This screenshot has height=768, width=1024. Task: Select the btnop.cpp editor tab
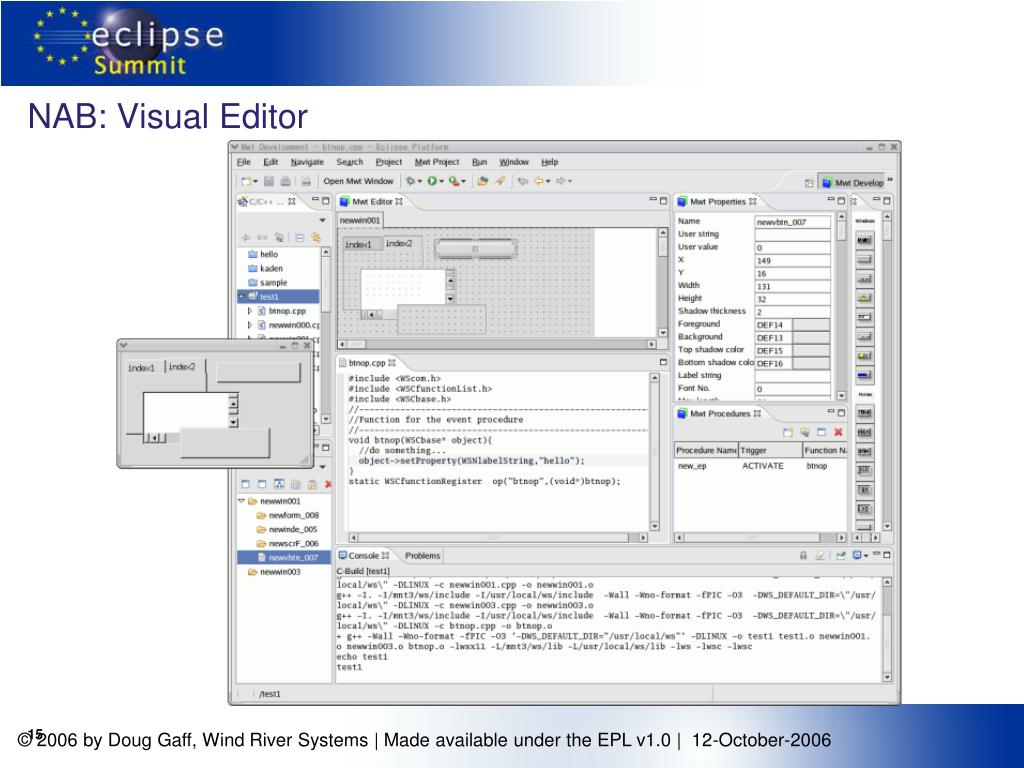(366, 362)
